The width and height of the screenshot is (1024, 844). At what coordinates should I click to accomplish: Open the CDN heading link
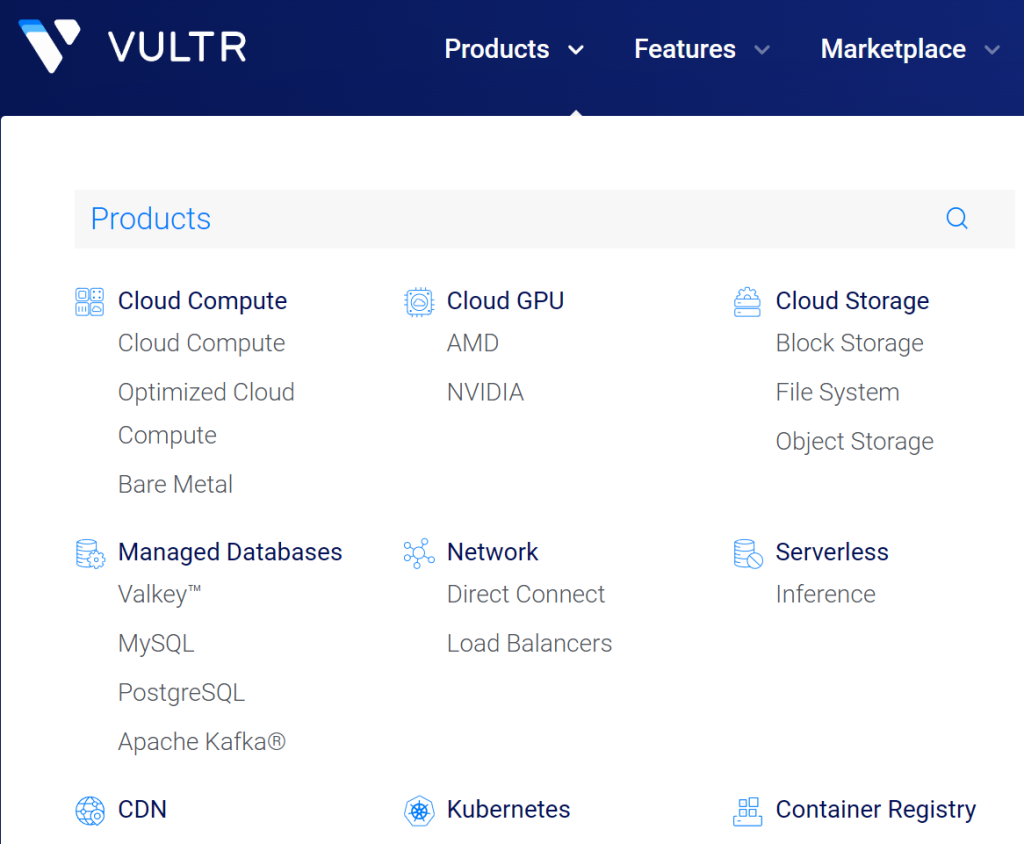(142, 809)
